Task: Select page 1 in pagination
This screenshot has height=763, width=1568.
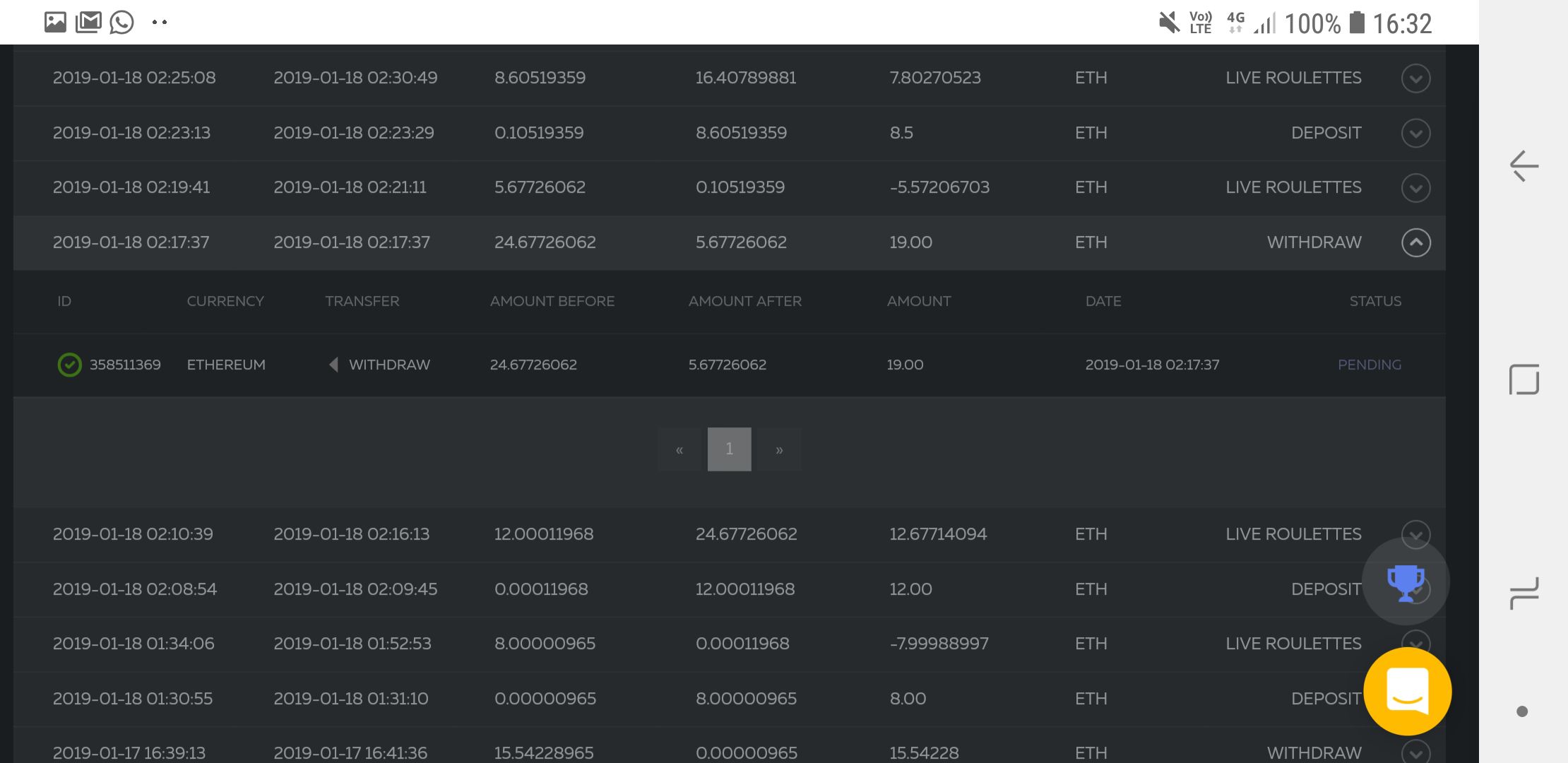Action: pos(729,449)
